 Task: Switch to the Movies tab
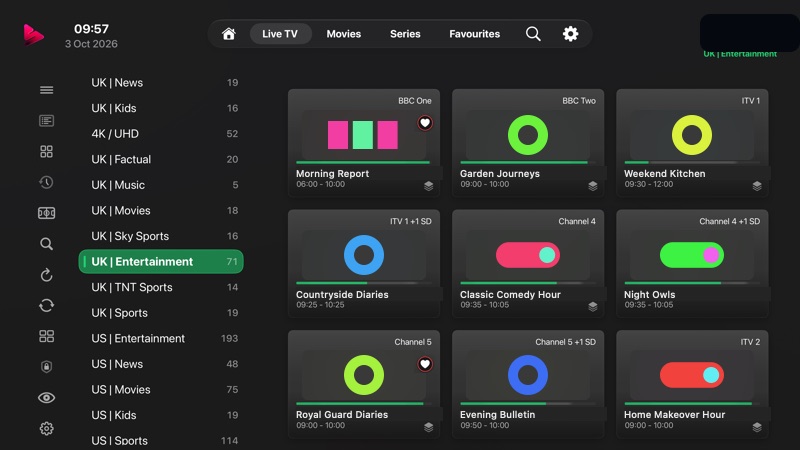344,34
